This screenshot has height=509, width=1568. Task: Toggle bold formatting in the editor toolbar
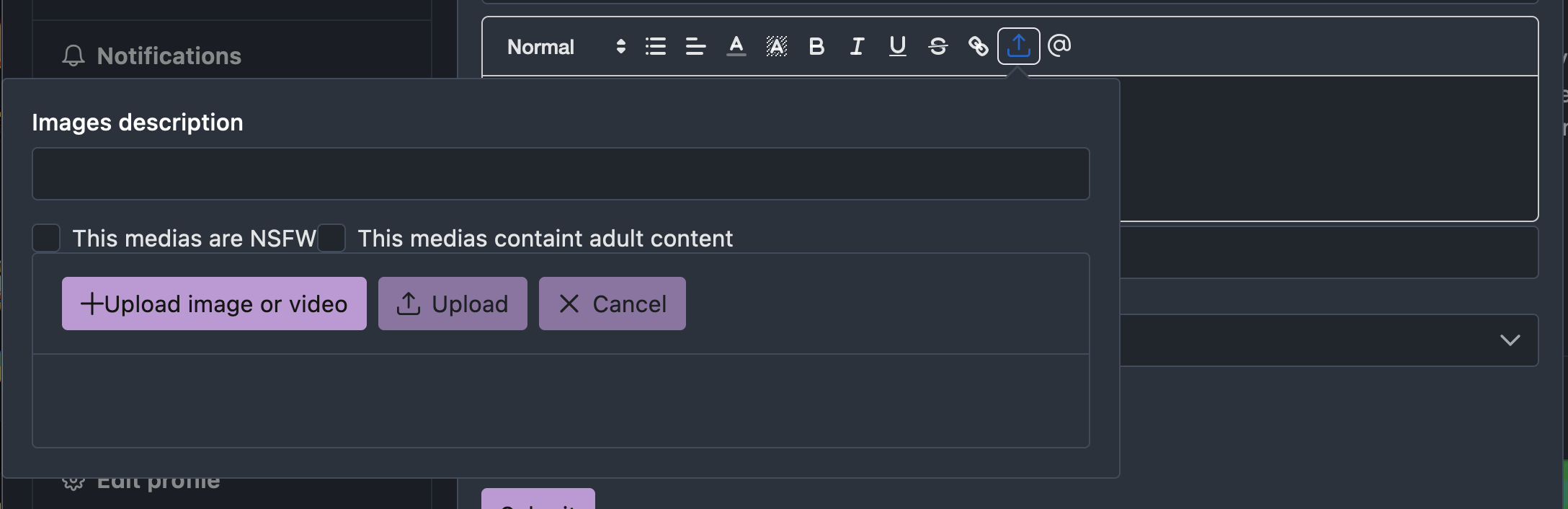[x=816, y=46]
